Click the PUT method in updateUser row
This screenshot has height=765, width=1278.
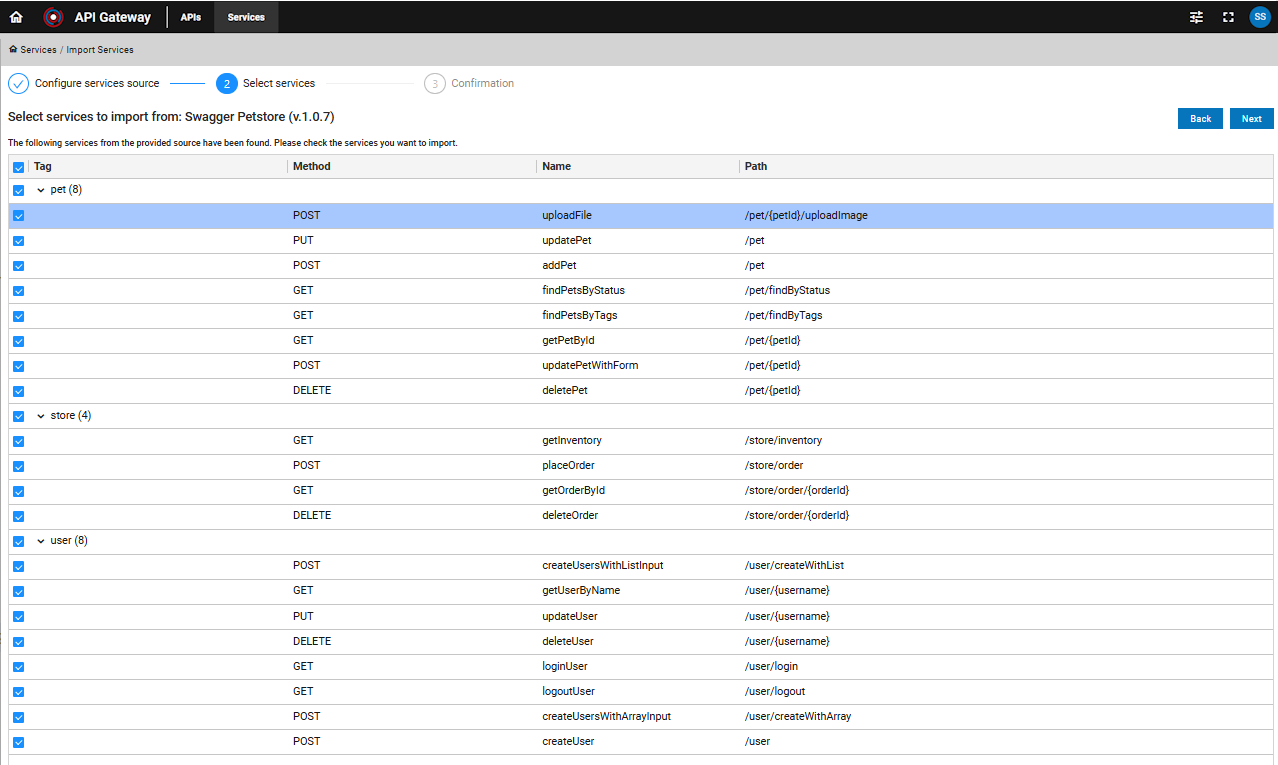coord(303,616)
